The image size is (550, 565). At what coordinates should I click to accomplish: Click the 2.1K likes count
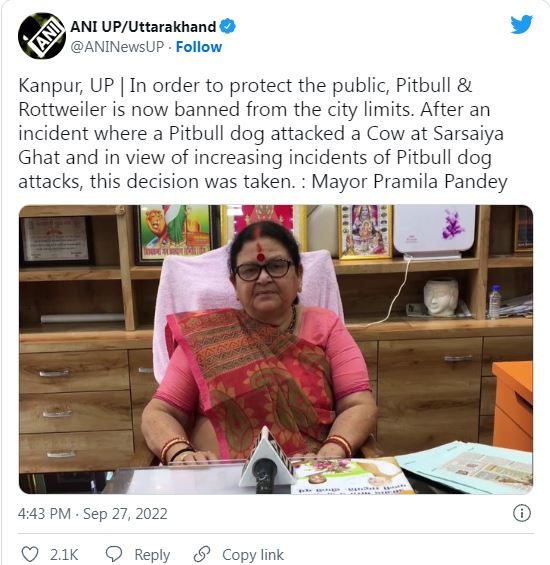pyautogui.click(x=64, y=555)
